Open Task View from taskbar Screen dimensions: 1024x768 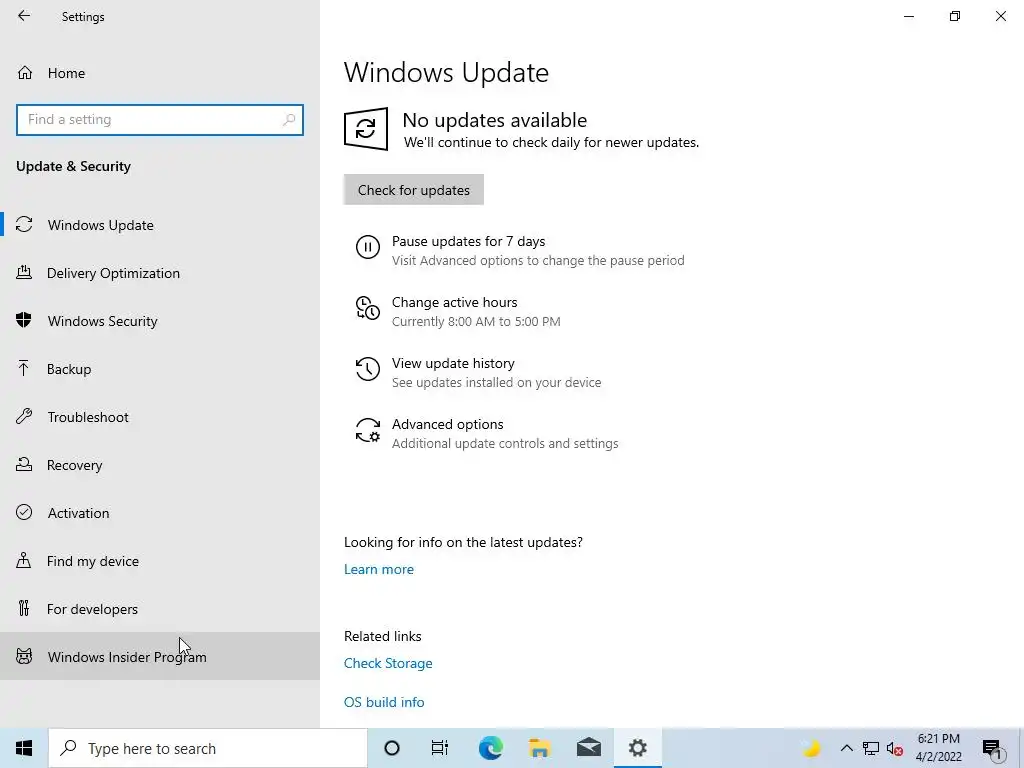click(440, 748)
